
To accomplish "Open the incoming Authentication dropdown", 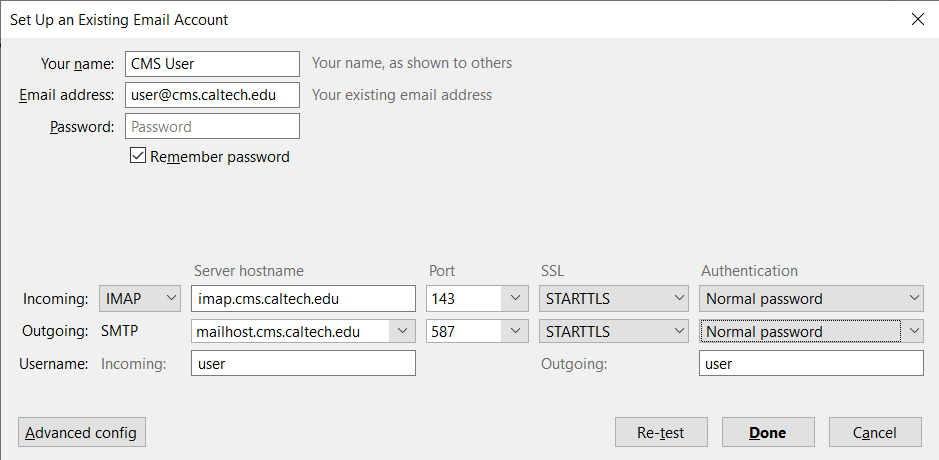I will [811, 298].
